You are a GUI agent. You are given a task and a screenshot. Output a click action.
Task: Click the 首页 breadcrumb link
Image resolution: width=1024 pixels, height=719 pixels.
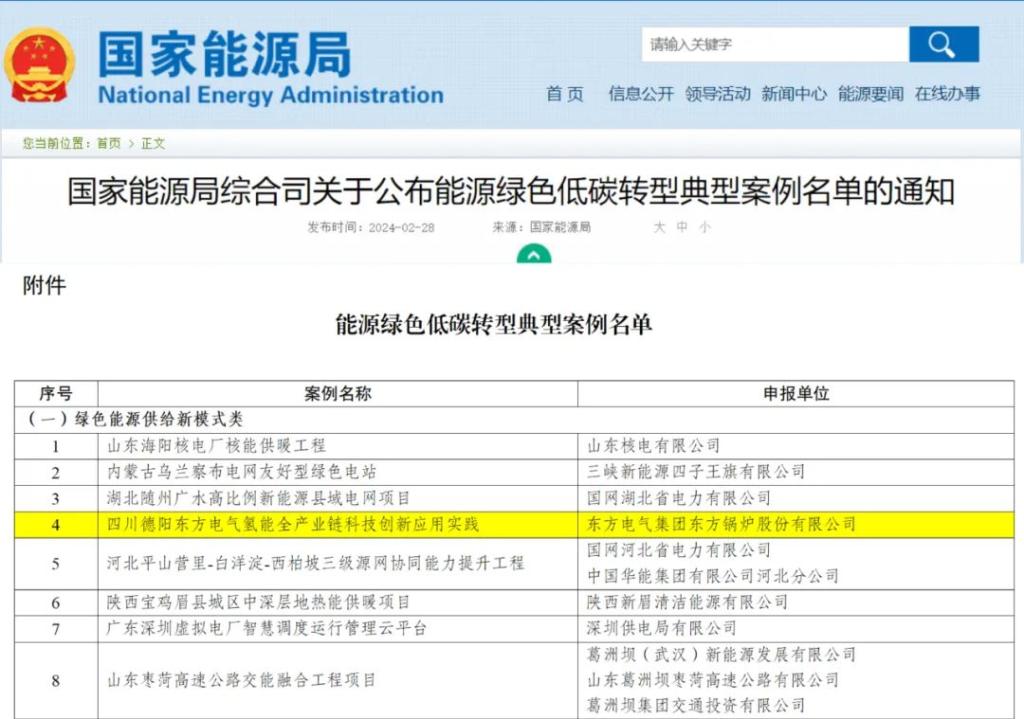pos(108,144)
